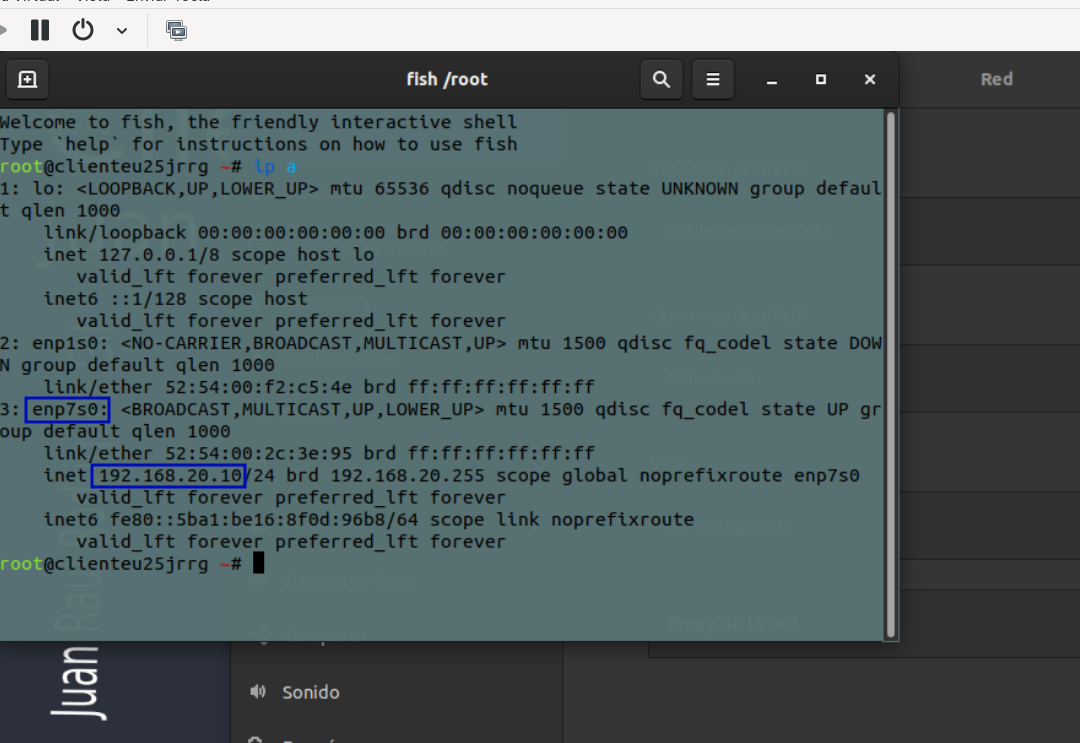Click the MAC address 52:54:00:f2:c5:4e
Viewport: 1080px width, 743px height.
(258, 387)
